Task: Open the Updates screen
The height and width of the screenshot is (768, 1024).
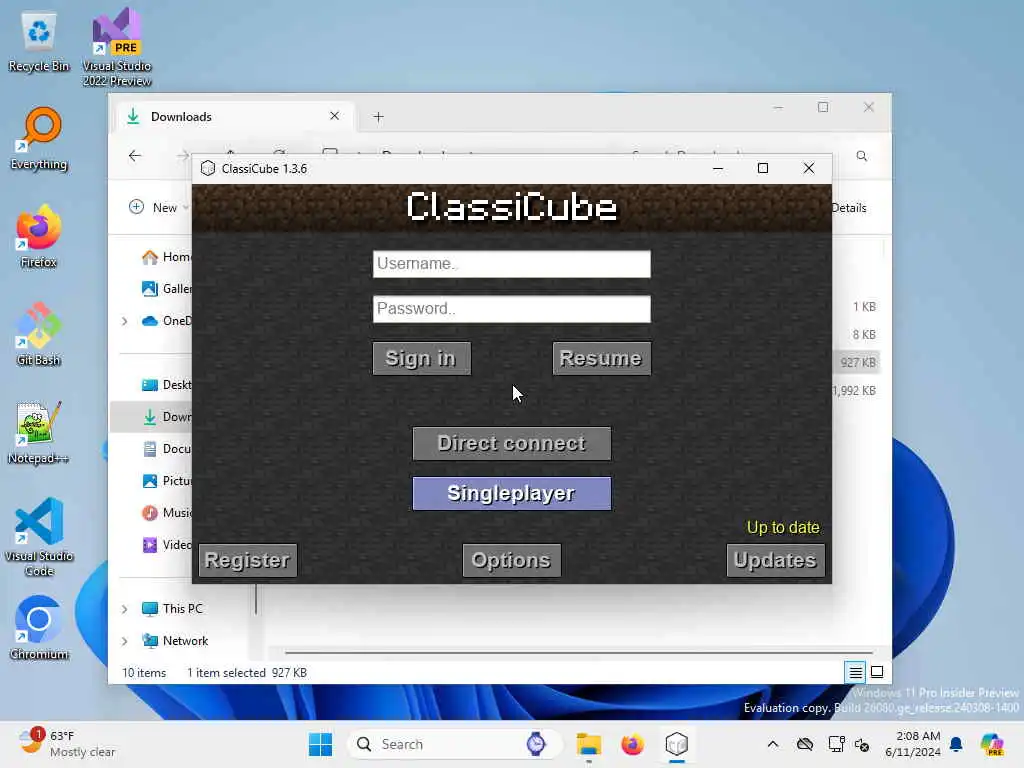Action: click(x=775, y=560)
